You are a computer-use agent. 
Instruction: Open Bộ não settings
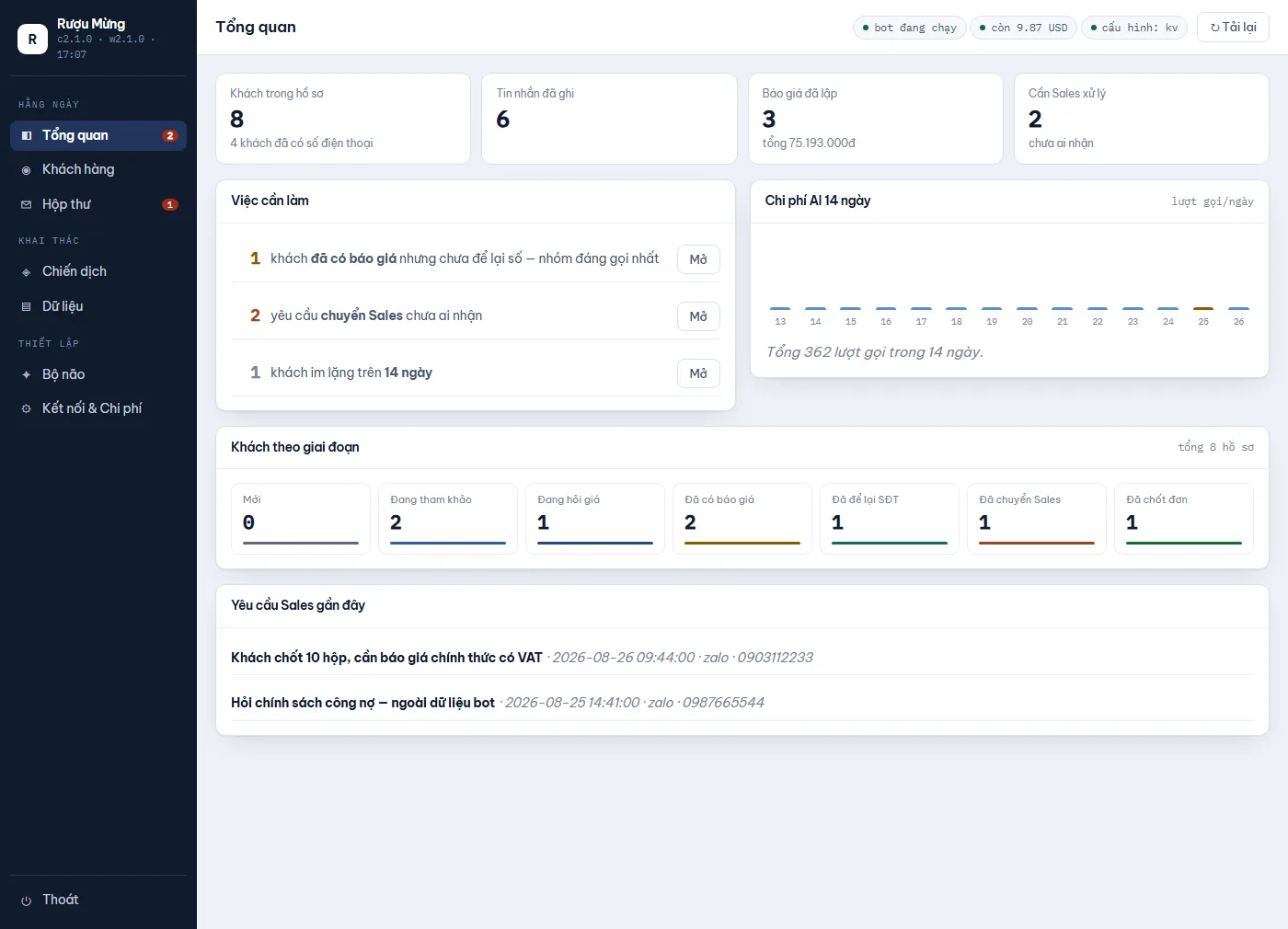tap(98, 374)
